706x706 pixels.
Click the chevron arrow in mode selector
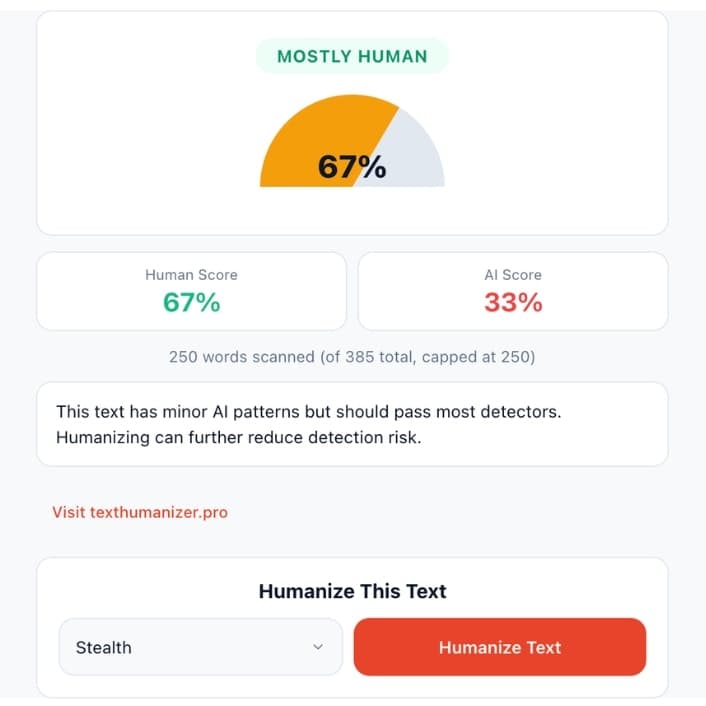pos(318,647)
